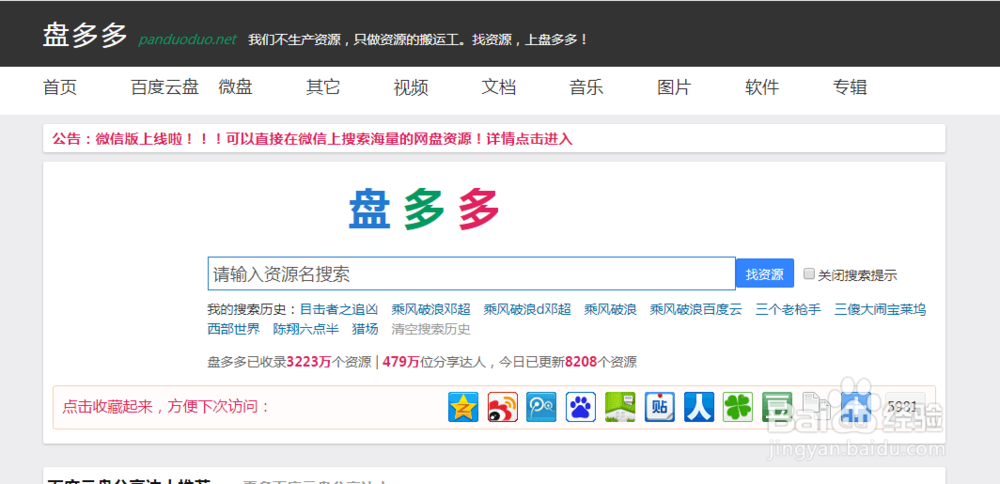Open 软件 navigation tab
1000x484 pixels.
click(762, 87)
